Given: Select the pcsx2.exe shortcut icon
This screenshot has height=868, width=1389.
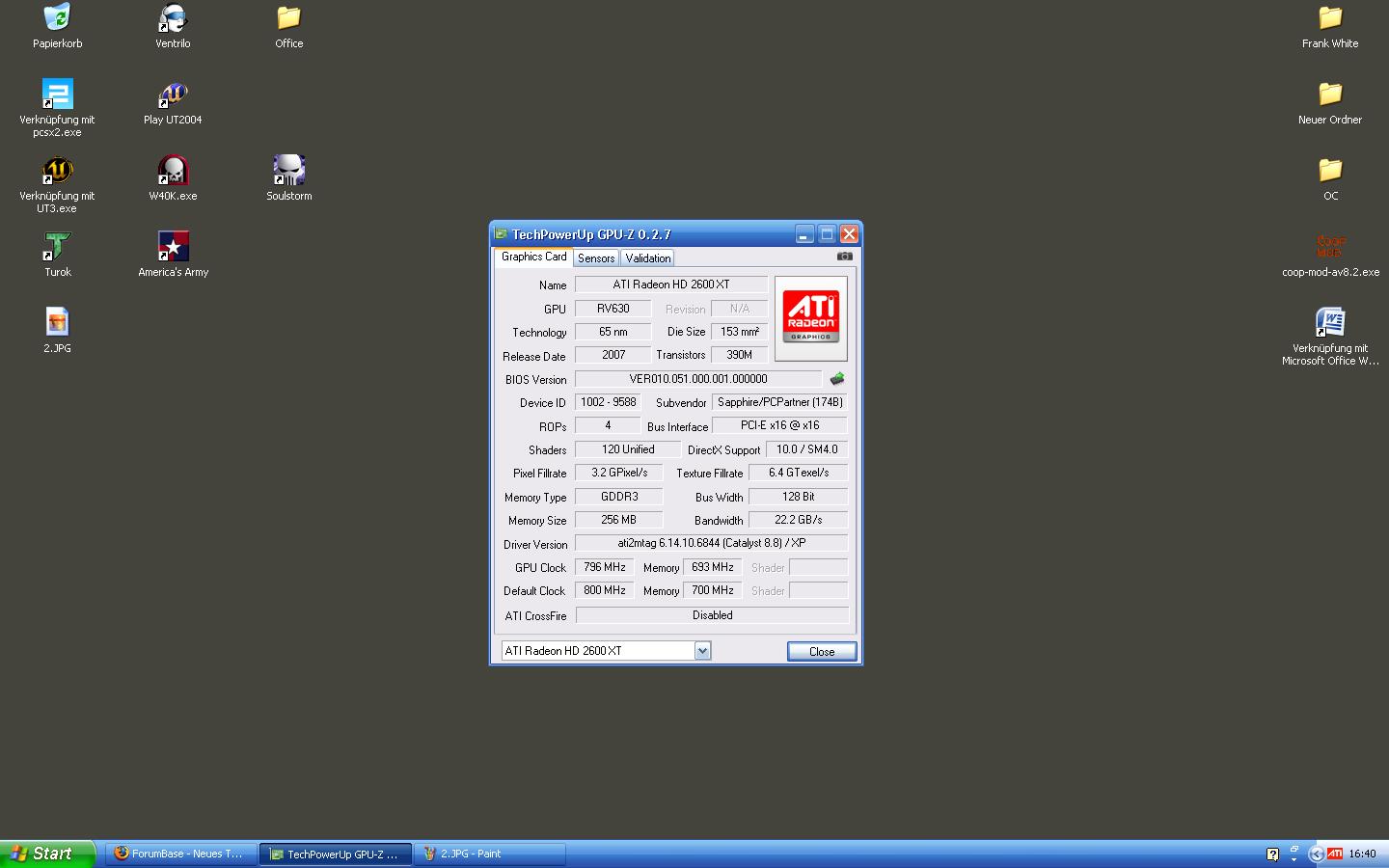Looking at the screenshot, I should 57,94.
